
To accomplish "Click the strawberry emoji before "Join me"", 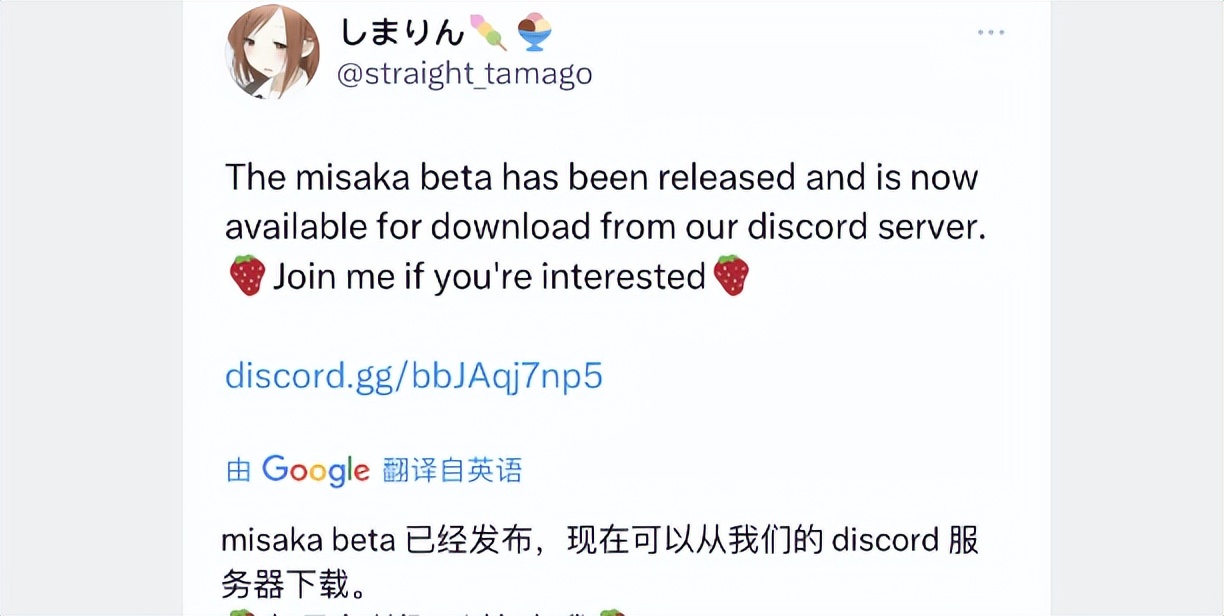I will [x=247, y=276].
